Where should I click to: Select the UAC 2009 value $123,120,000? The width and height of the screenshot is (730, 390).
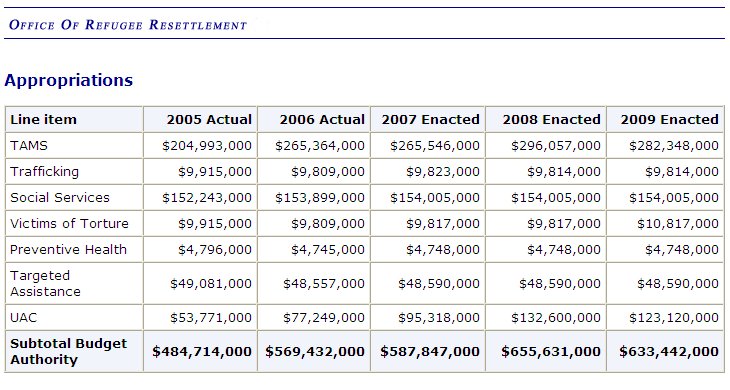pos(674,317)
